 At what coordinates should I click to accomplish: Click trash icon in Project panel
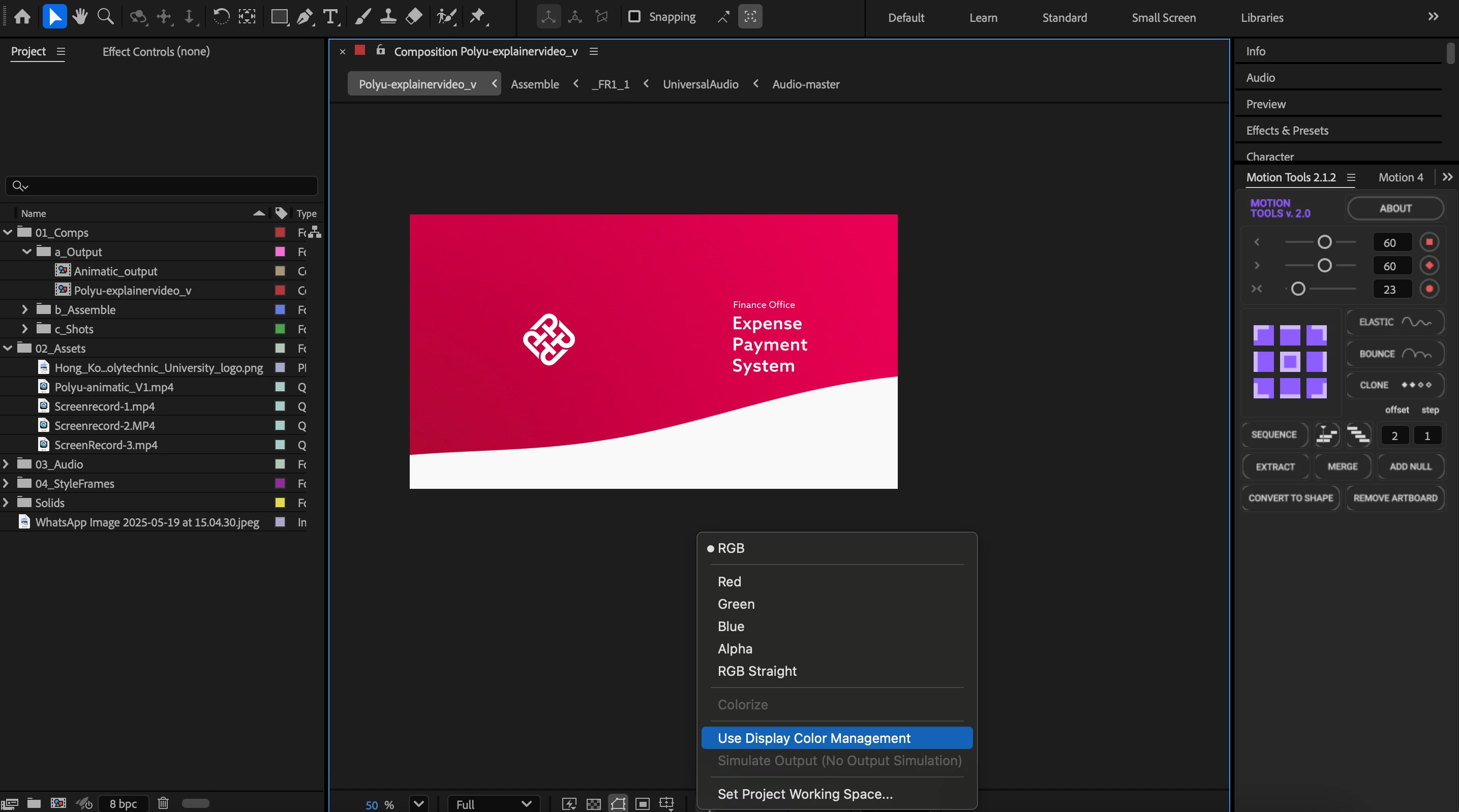pyautogui.click(x=163, y=803)
